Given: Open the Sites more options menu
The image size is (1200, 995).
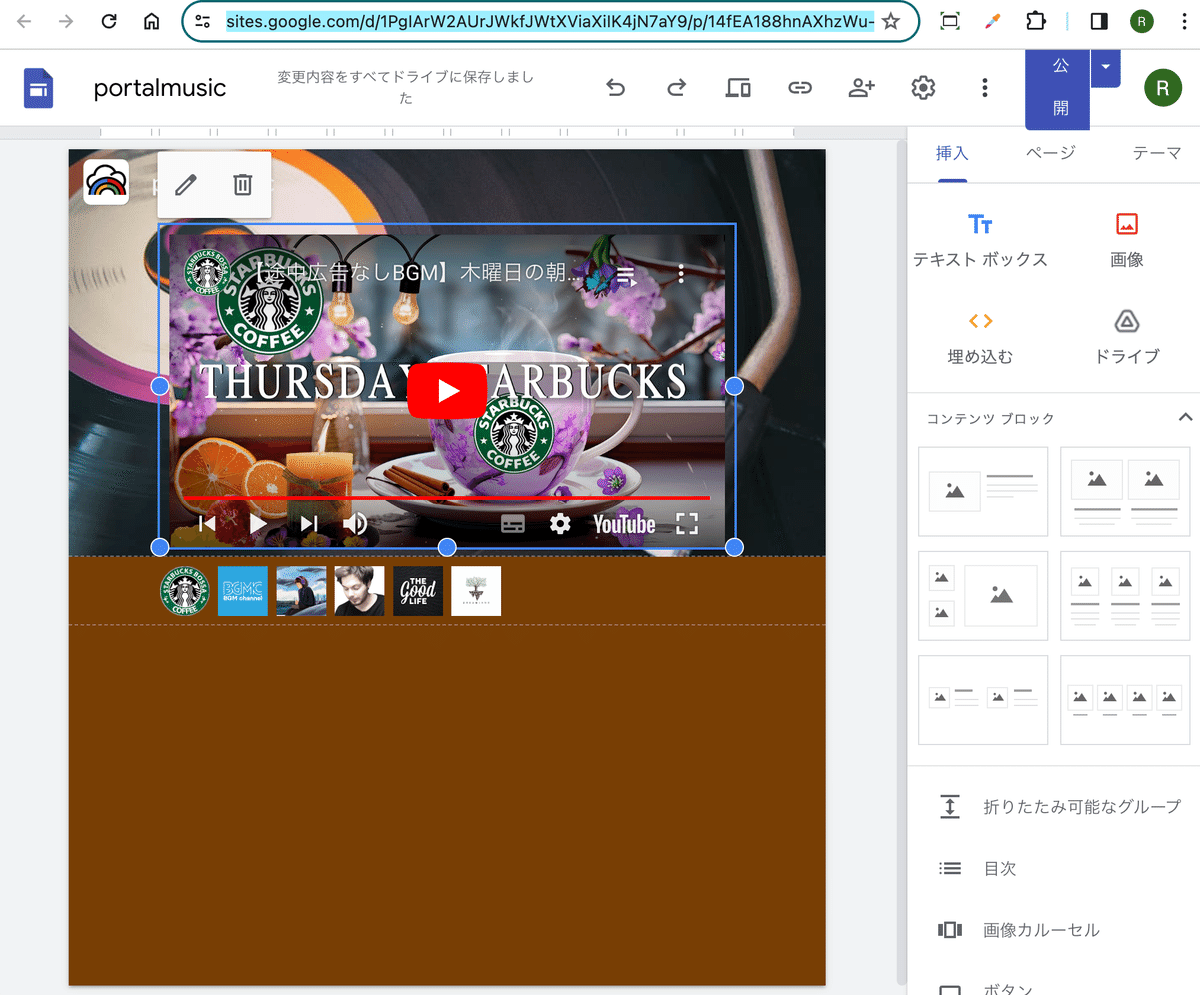Looking at the screenshot, I should click(x=985, y=88).
